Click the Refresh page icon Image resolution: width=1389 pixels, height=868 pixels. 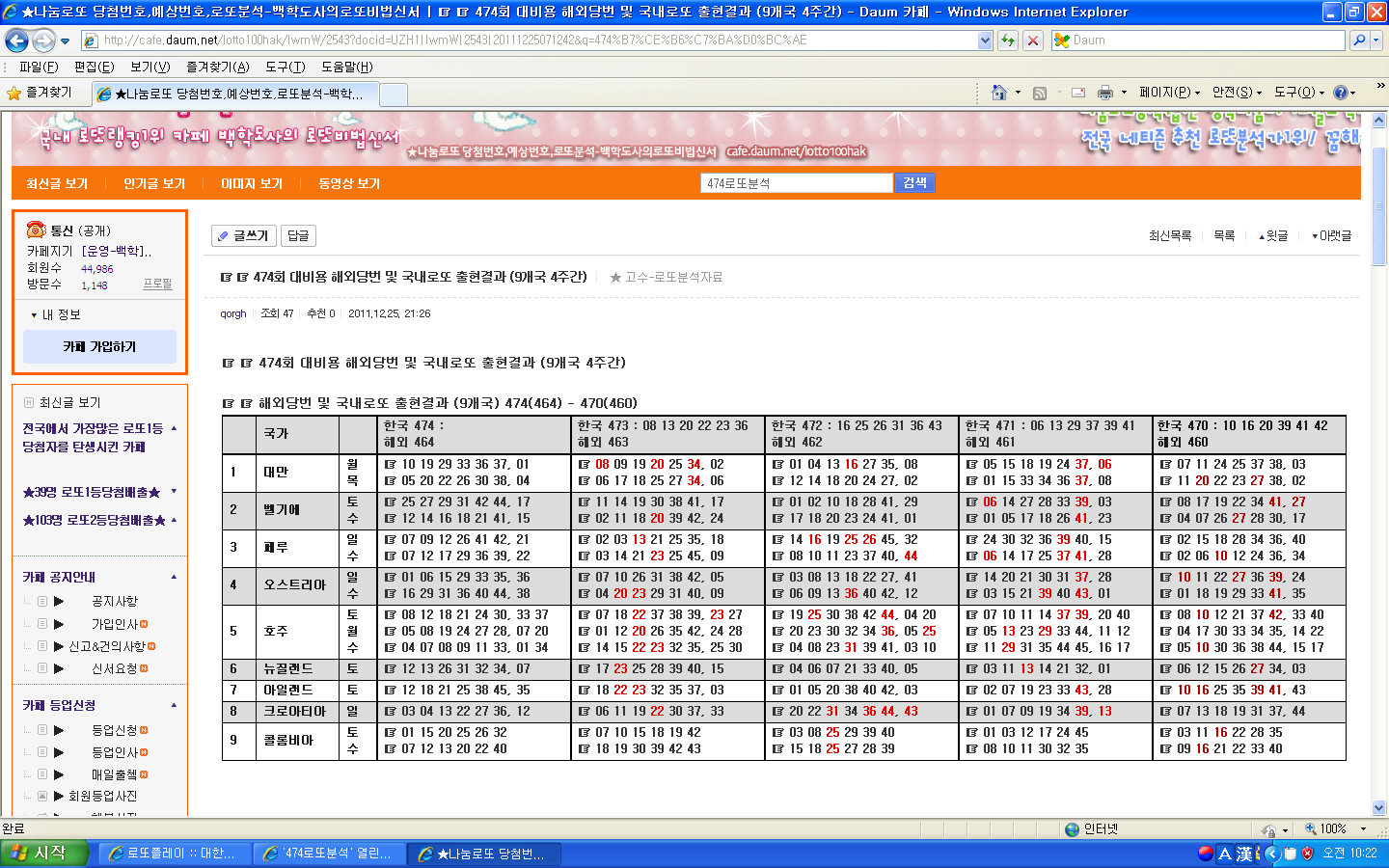[x=1008, y=41]
